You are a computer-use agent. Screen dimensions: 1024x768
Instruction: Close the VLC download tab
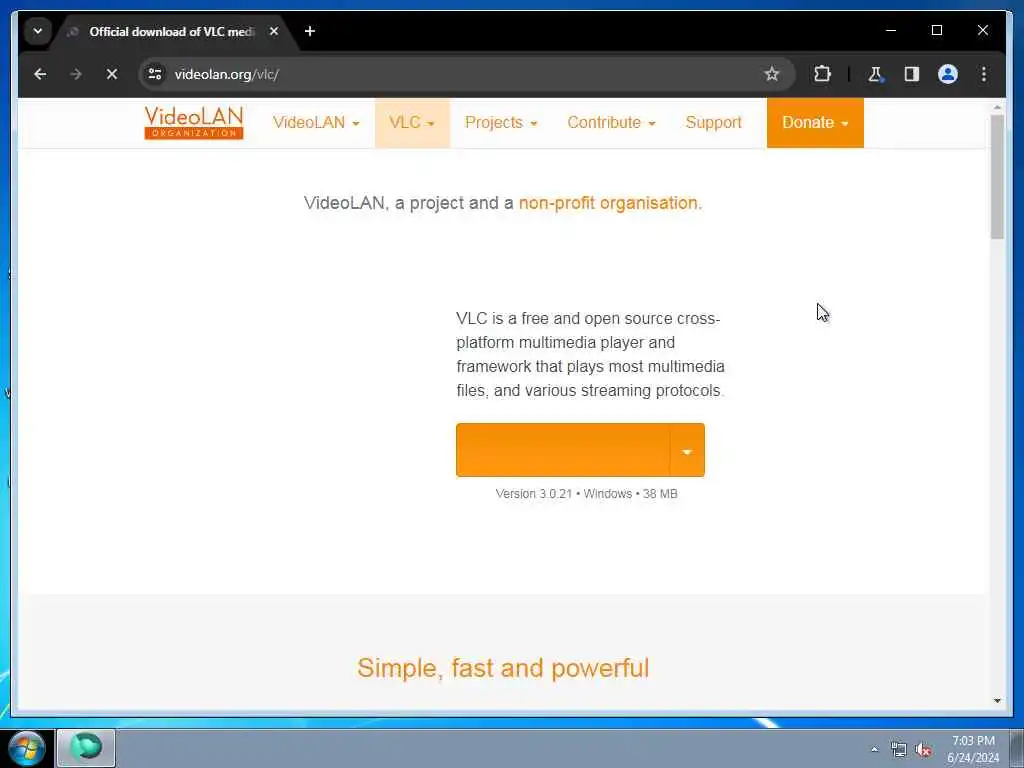(x=274, y=31)
